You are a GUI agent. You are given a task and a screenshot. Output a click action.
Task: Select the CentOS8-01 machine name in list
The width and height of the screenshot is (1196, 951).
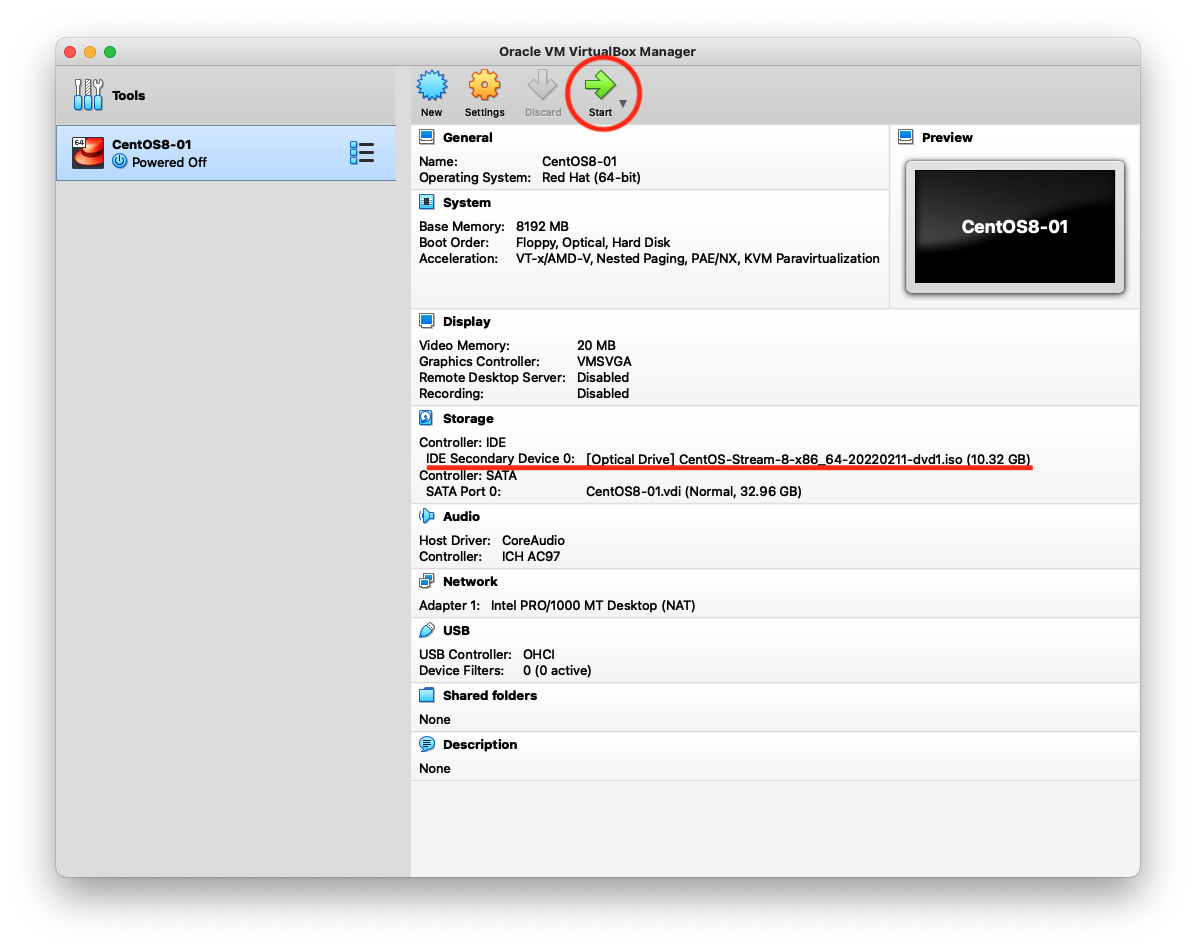pos(152,144)
